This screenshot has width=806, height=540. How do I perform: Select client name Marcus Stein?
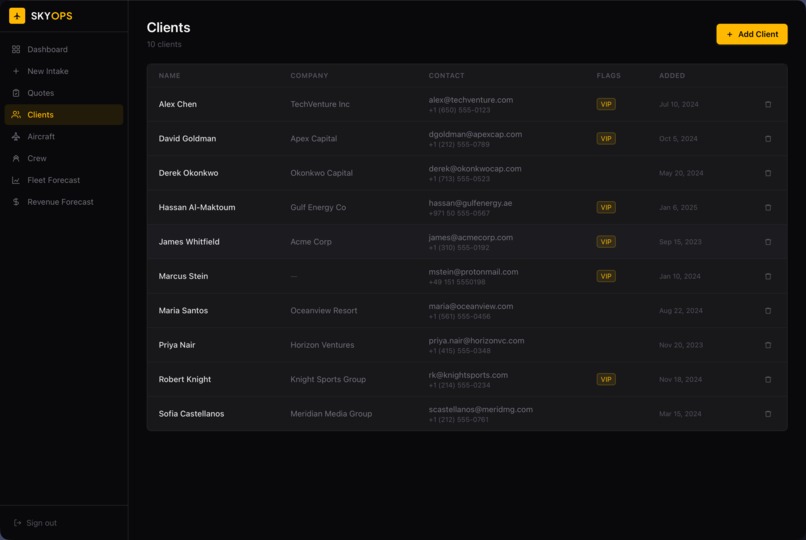184,276
